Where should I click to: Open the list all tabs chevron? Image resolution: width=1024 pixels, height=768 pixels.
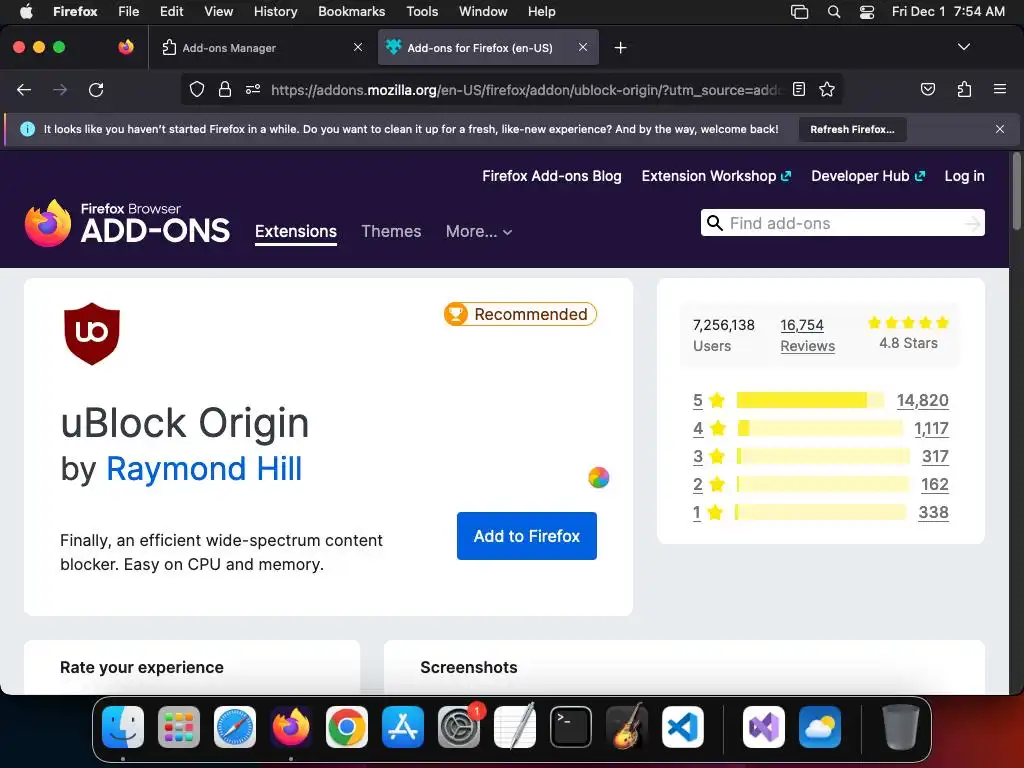point(963,47)
